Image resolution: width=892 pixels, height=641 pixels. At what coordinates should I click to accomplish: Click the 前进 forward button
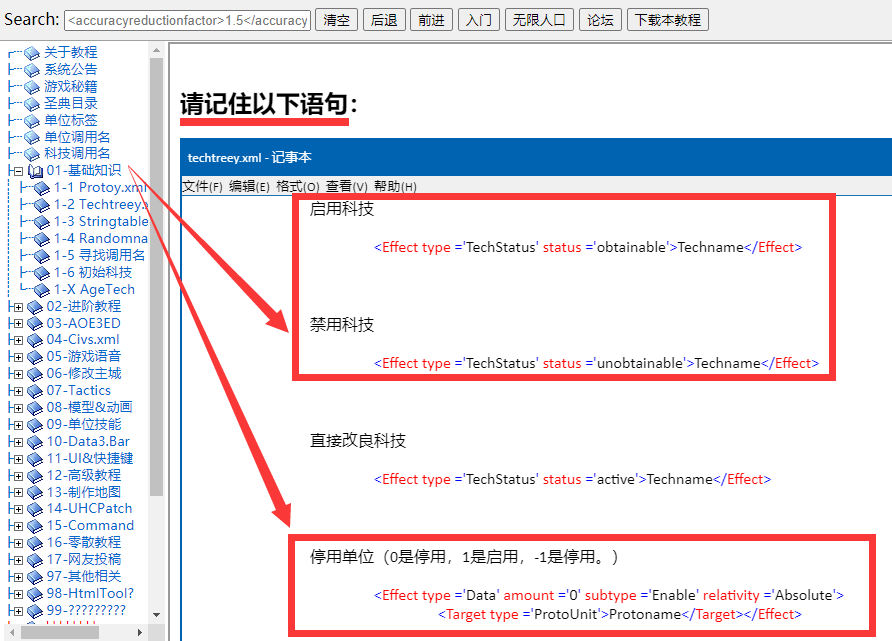[x=431, y=20]
